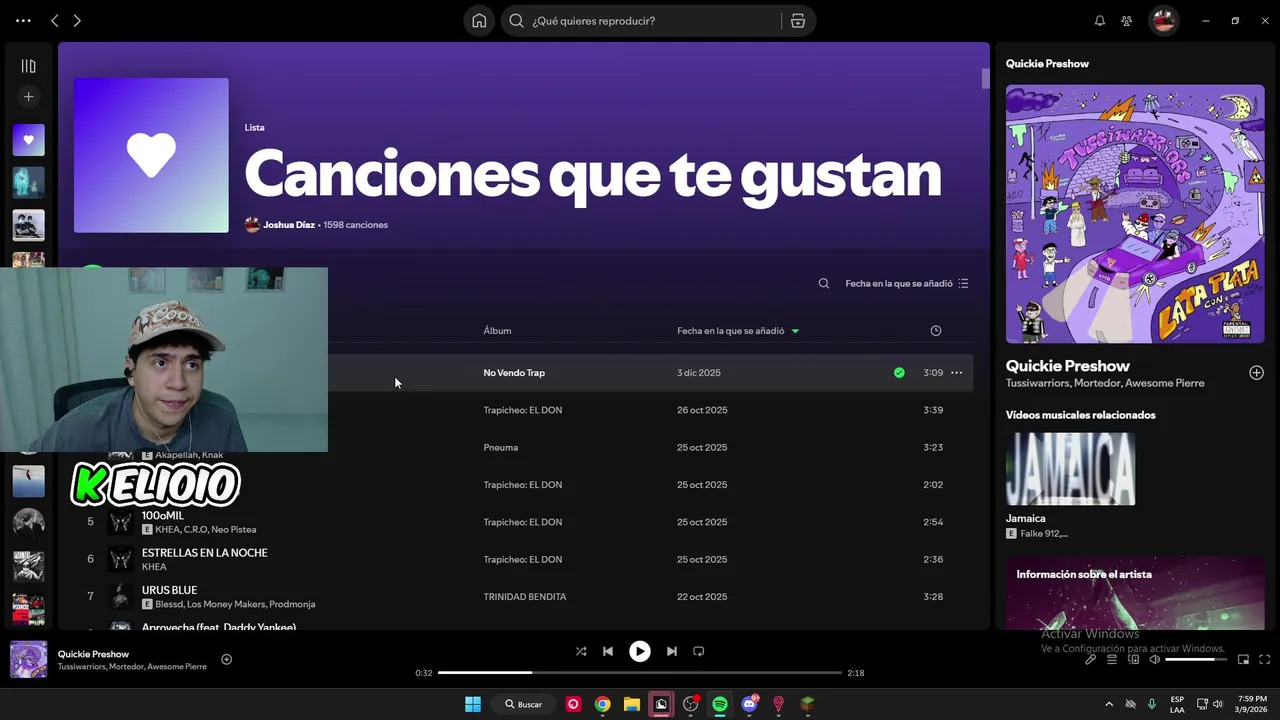Toggle shuffle in the player
The width and height of the screenshot is (1280, 720).
pyautogui.click(x=581, y=651)
